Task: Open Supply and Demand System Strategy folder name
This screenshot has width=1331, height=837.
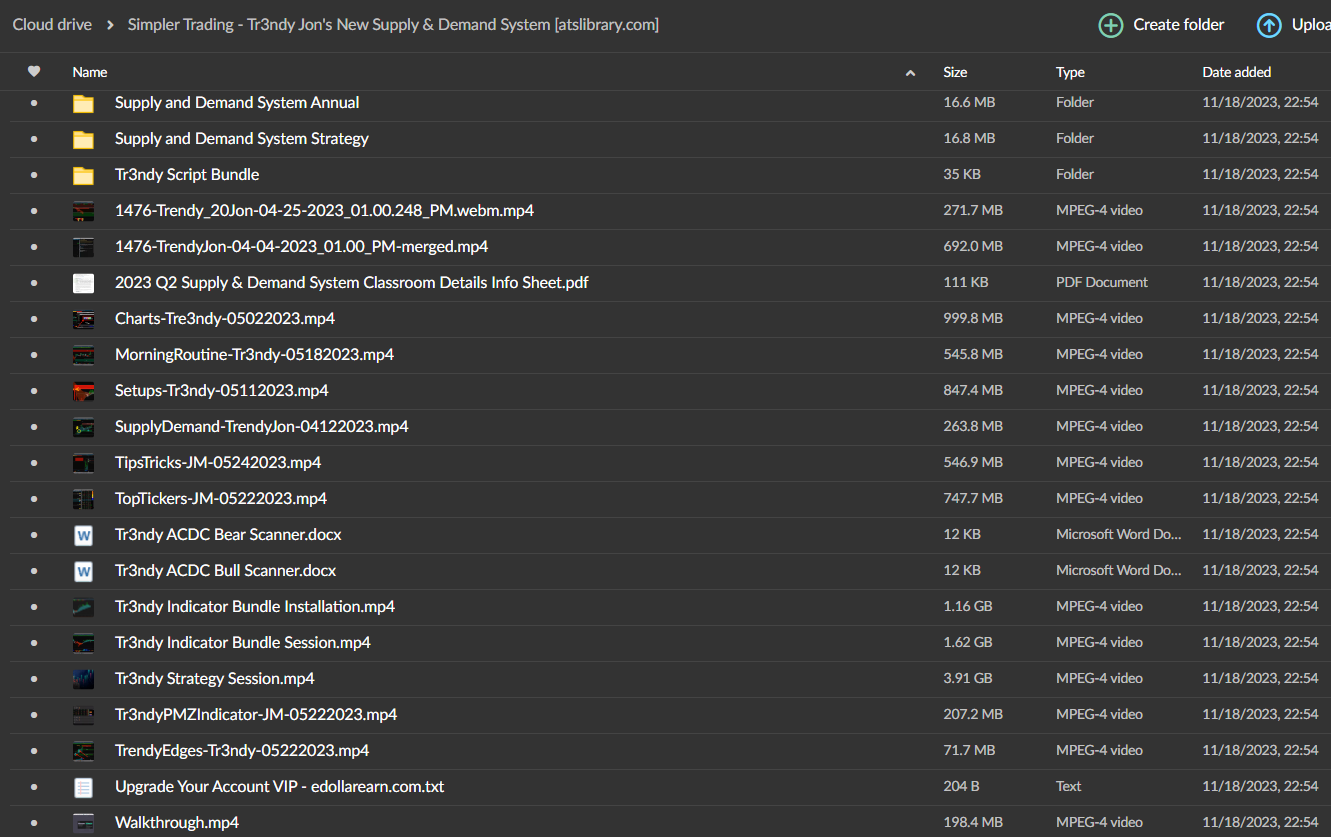Action: point(242,139)
